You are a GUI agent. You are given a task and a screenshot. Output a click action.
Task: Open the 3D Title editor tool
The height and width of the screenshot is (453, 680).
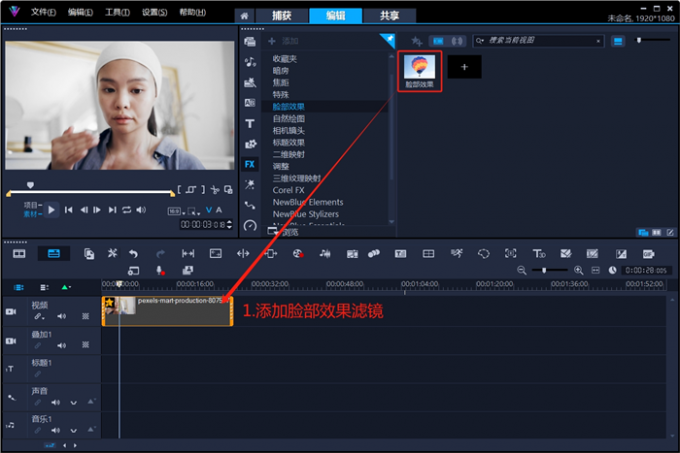(x=539, y=254)
